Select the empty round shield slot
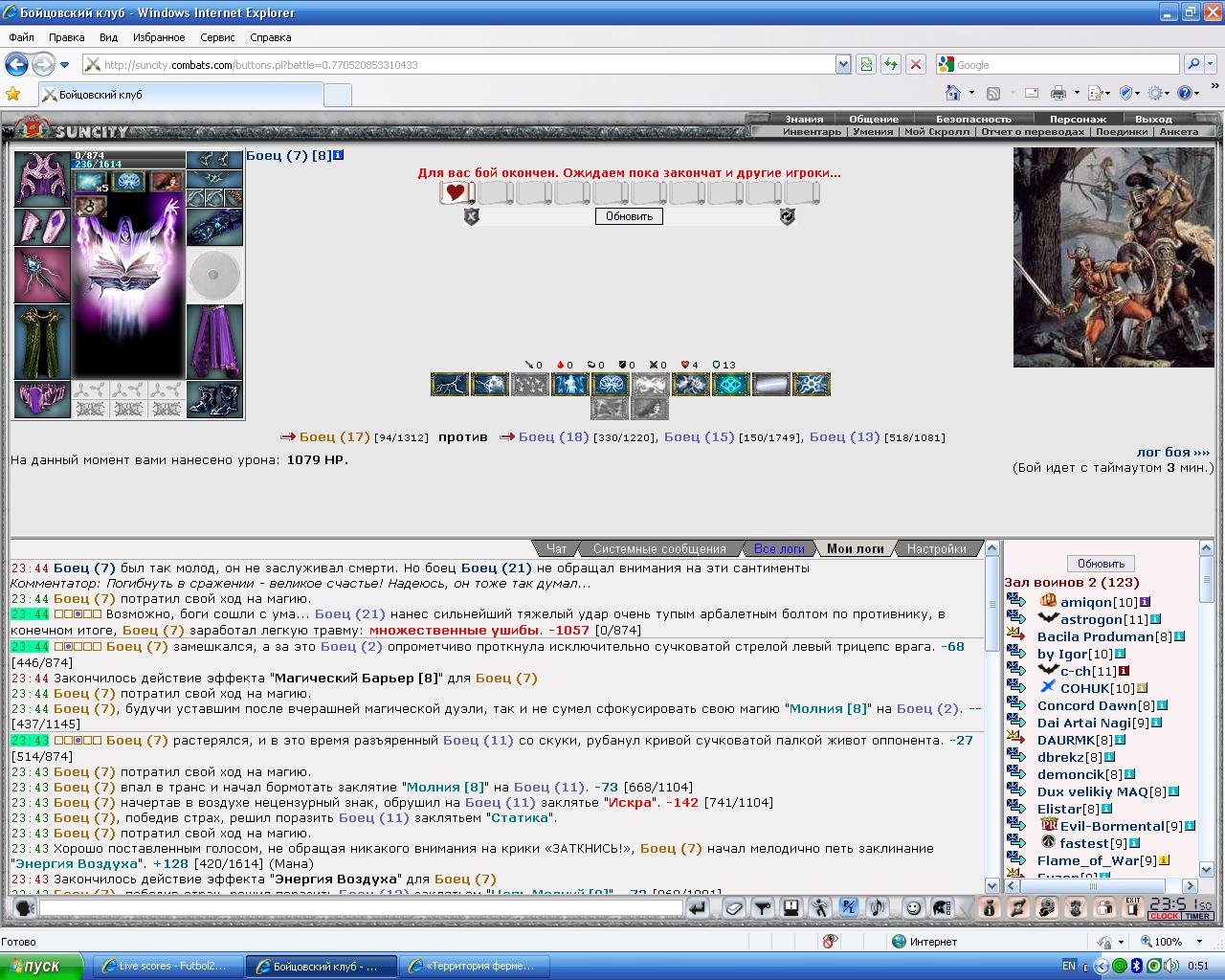Screen dimensions: 1225x980 click(x=214, y=276)
